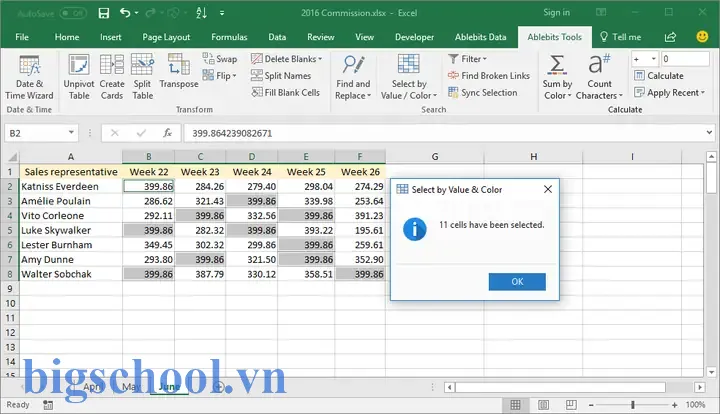Click cell value 349.45

coord(149,245)
